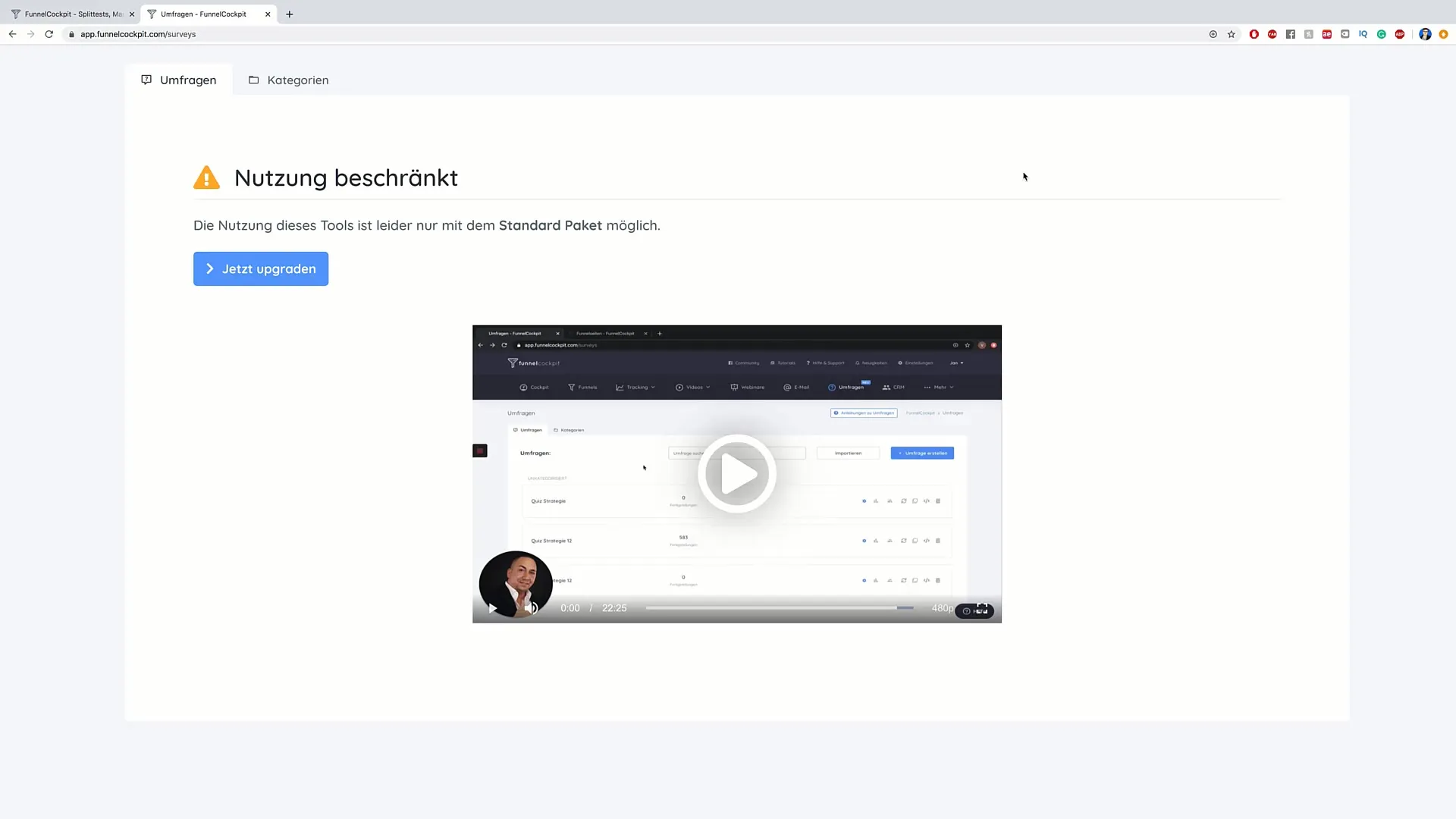1456x819 pixels.
Task: Reload the page with the refresh icon
Action: 49,34
